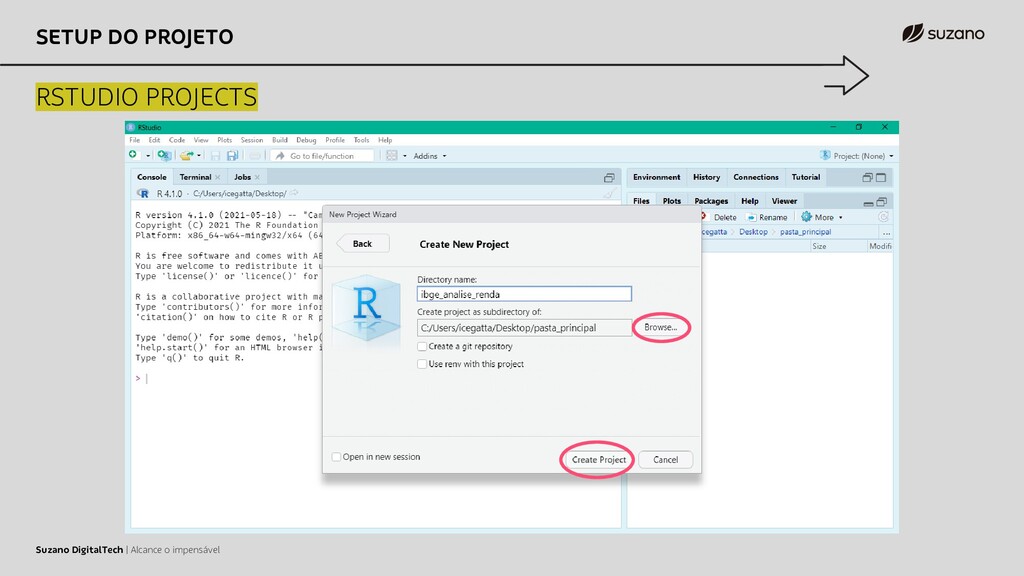This screenshot has height=576, width=1024.
Task: Click the New File green plus icon
Action: tap(133, 155)
